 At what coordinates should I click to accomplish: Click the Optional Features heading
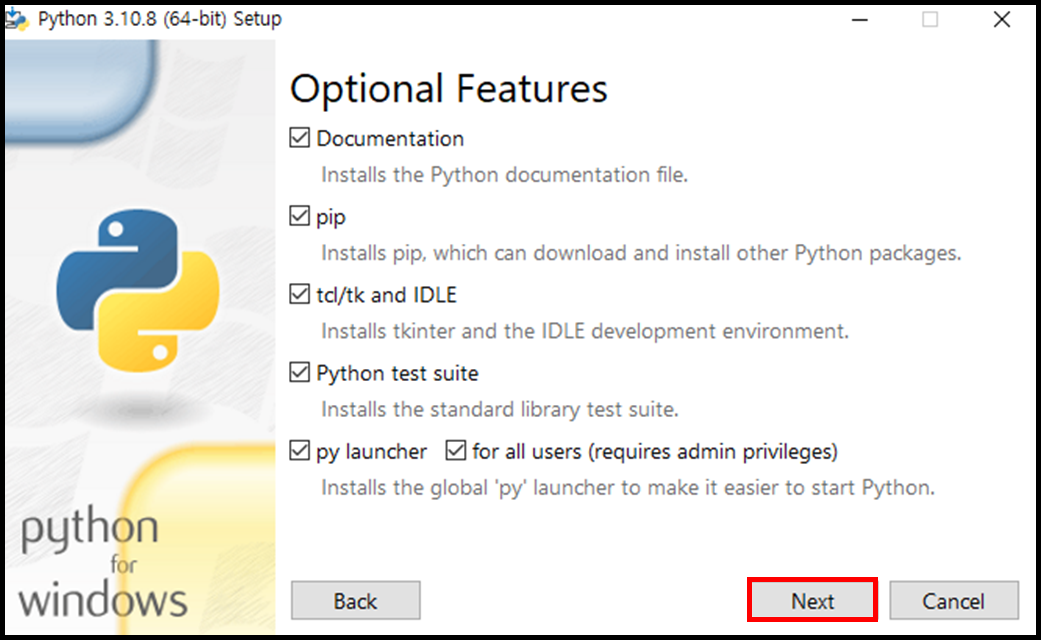pos(449,88)
